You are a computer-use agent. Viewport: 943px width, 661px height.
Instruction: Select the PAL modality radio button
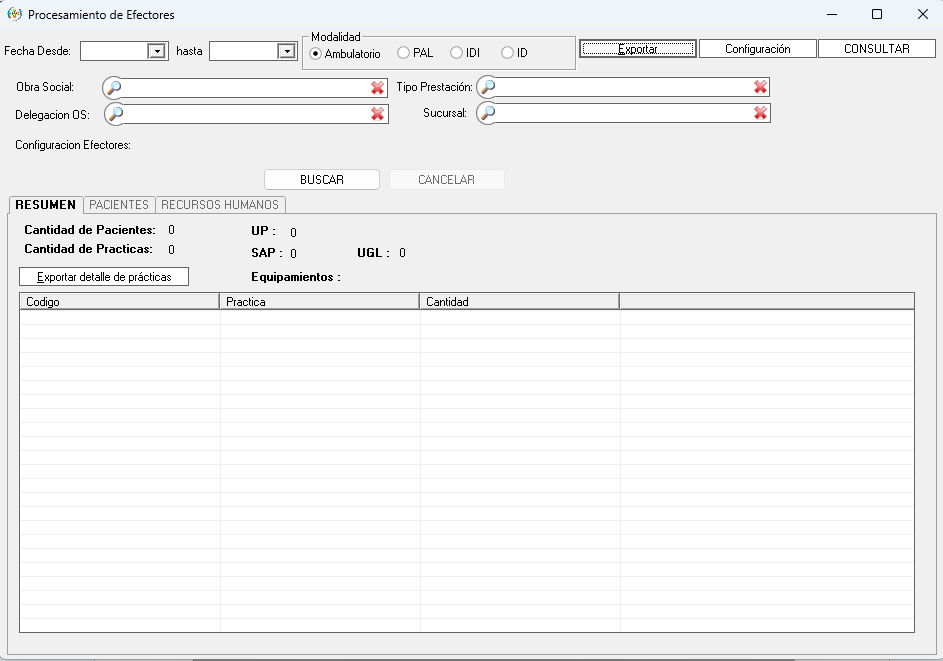pyautogui.click(x=404, y=53)
